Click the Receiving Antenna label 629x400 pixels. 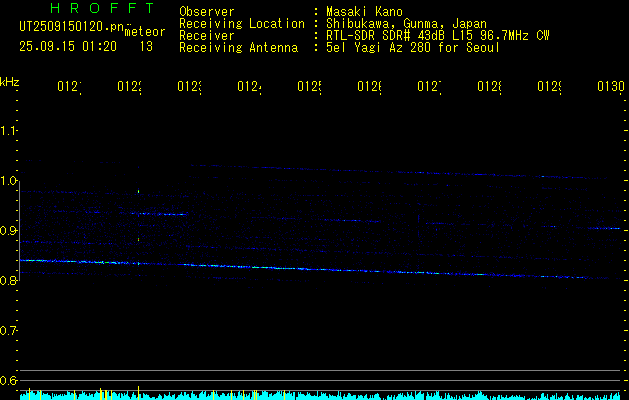239,48
